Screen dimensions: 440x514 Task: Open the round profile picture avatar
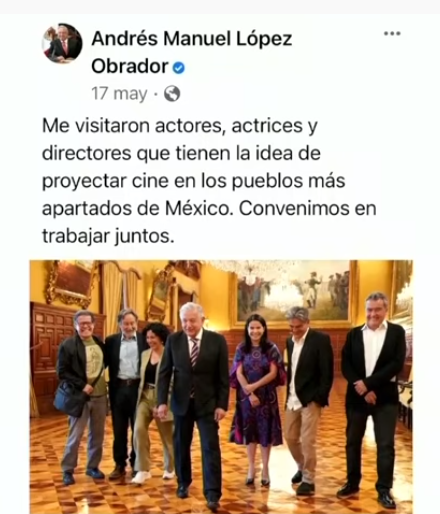[62, 43]
